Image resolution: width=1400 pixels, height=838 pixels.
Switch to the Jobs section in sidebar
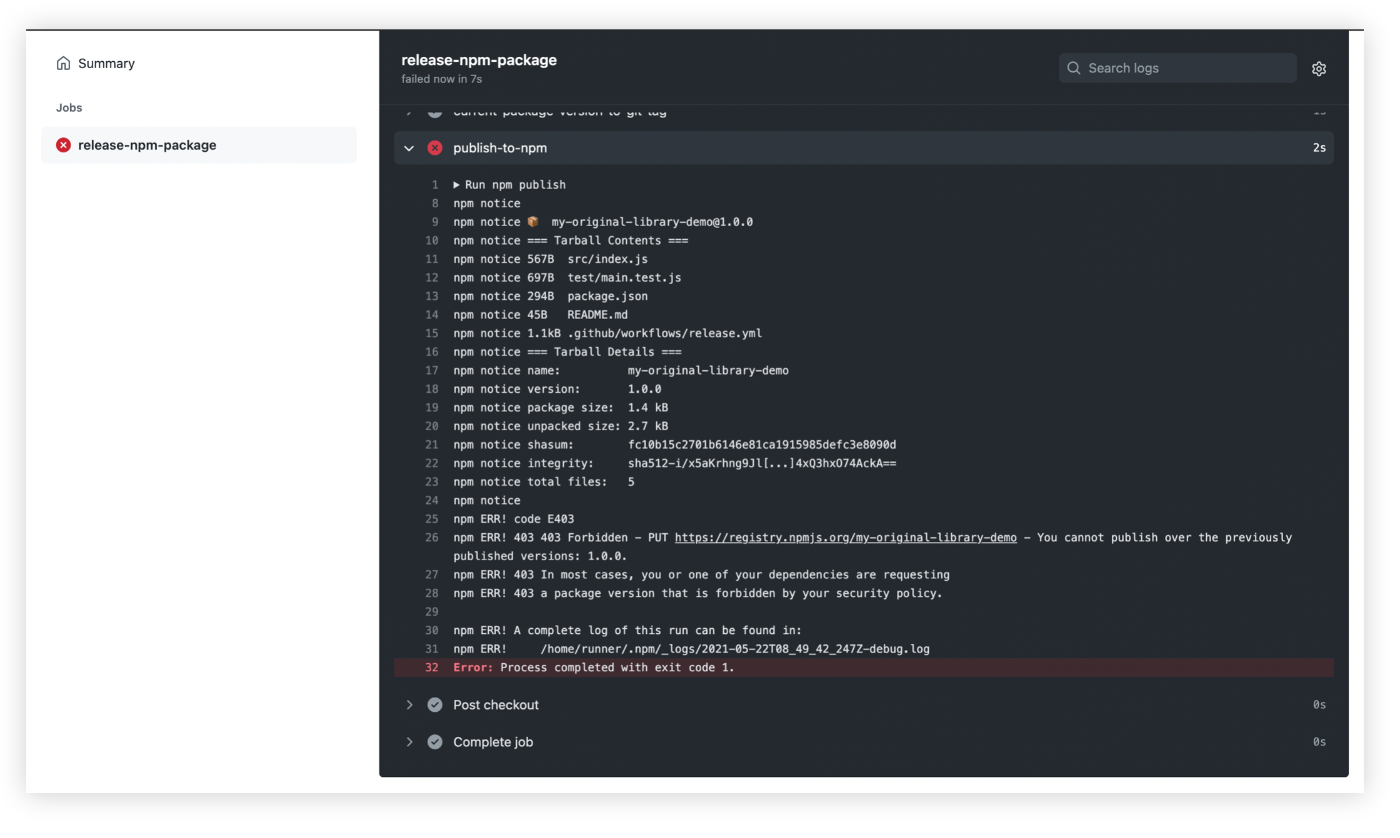[69, 107]
